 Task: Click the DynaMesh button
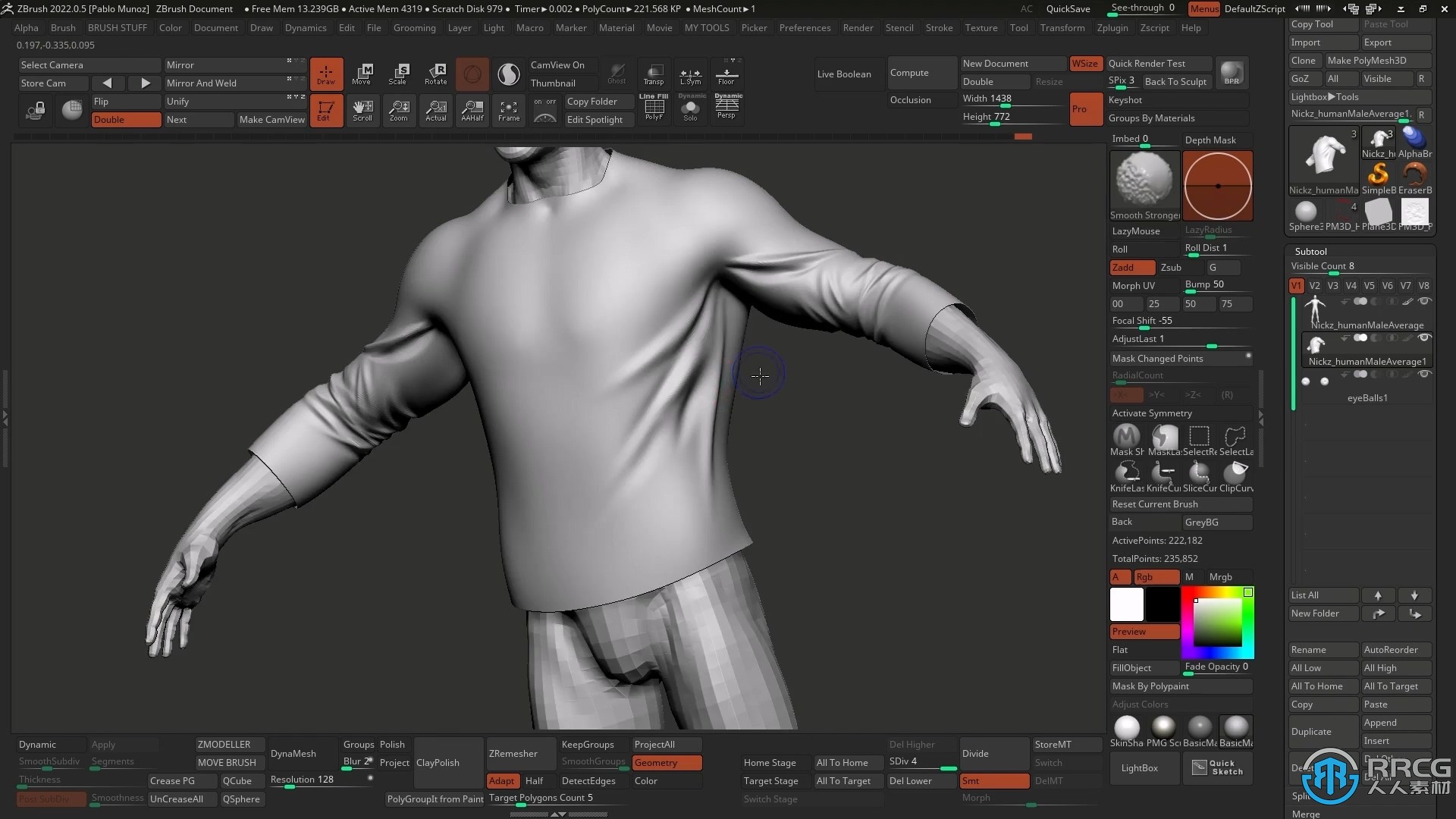point(302,753)
